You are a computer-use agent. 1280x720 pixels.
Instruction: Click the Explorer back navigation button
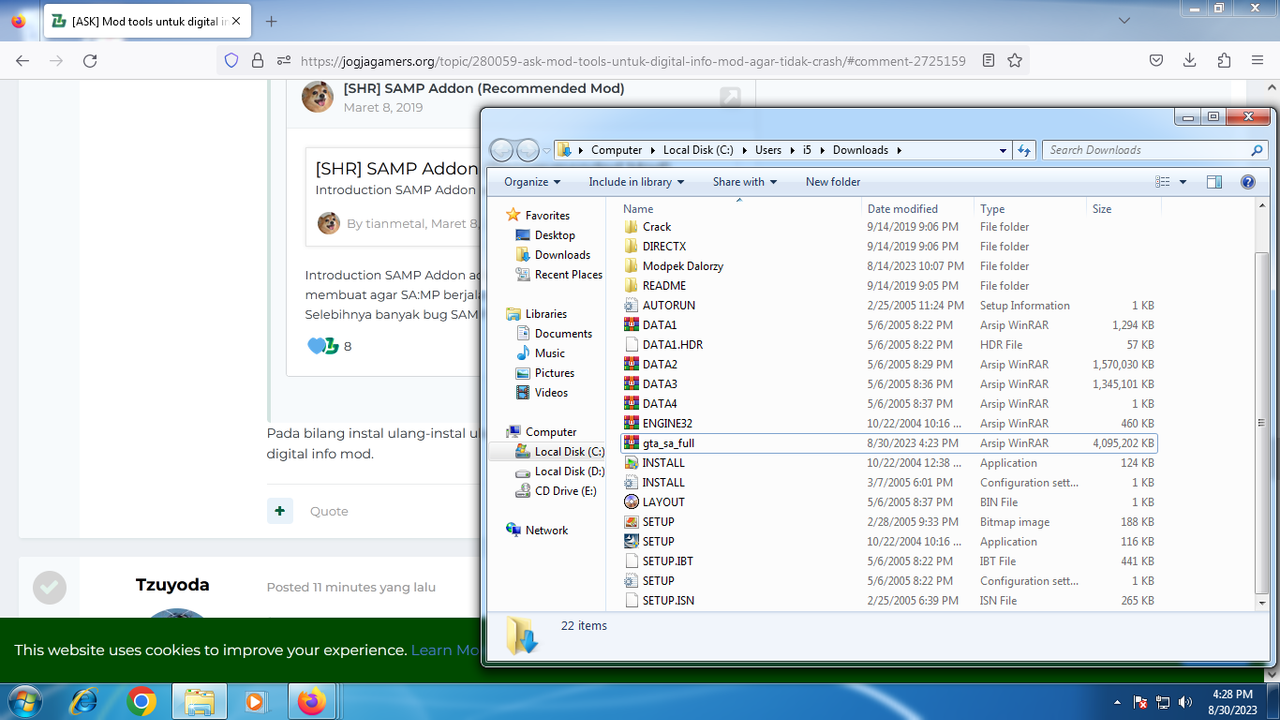pyautogui.click(x=502, y=150)
